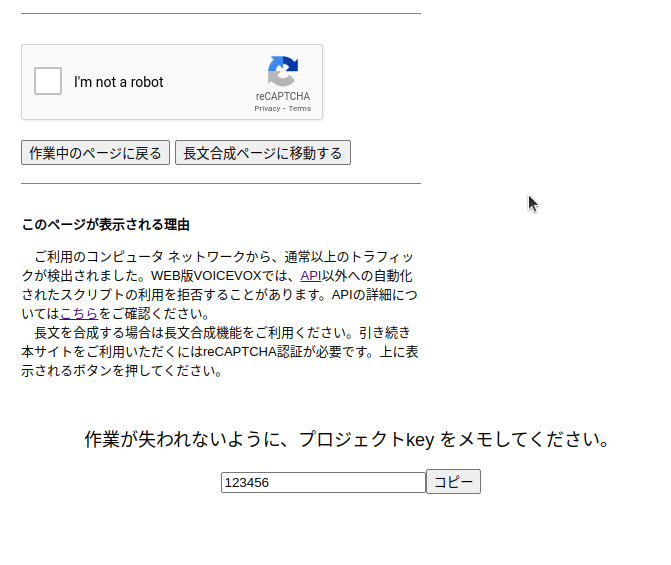The height and width of the screenshot is (565, 671).
Task: Select the このページが表示される理由 heading
Action: pyautogui.click(x=106, y=225)
